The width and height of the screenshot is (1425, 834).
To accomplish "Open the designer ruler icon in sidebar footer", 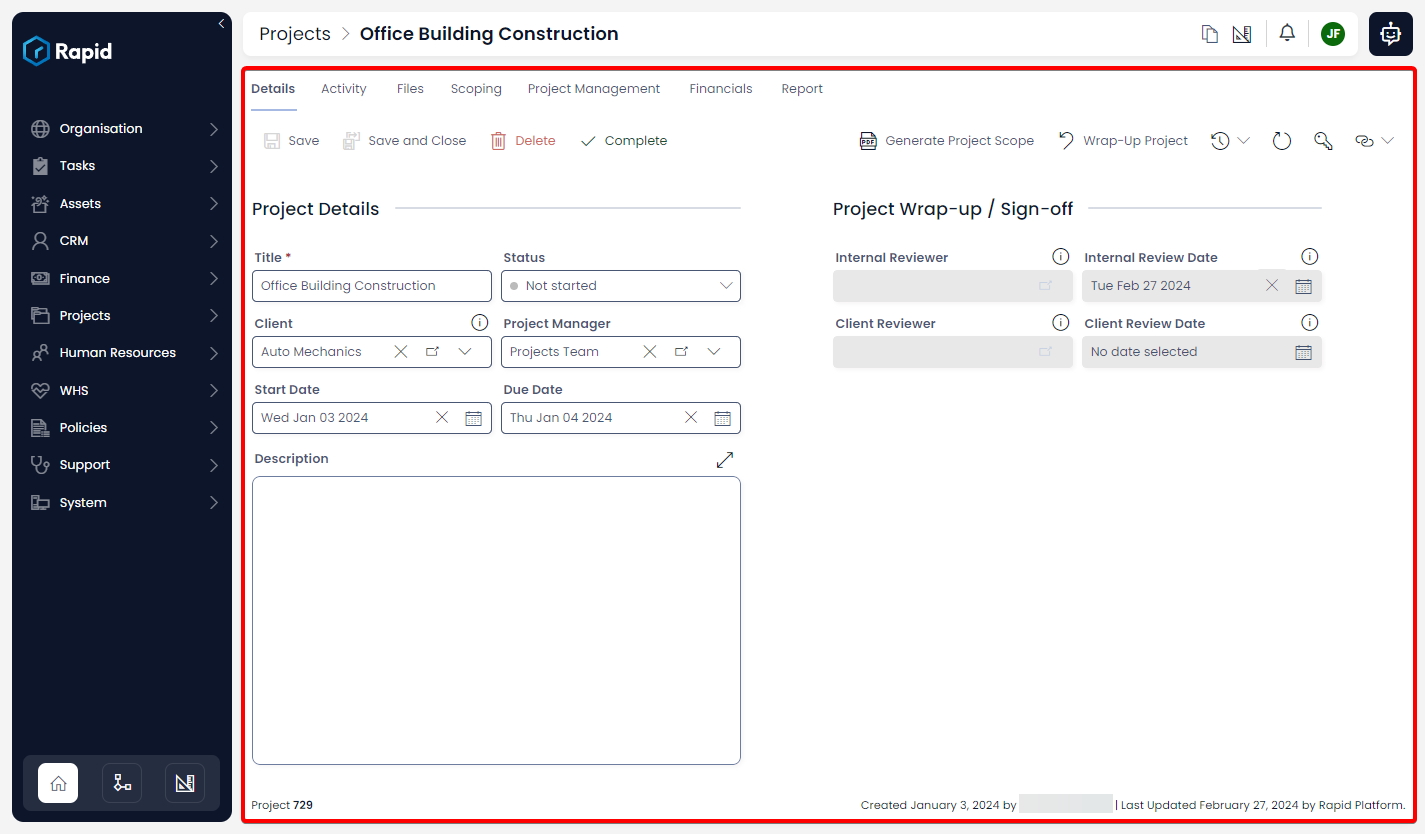I will [x=185, y=783].
